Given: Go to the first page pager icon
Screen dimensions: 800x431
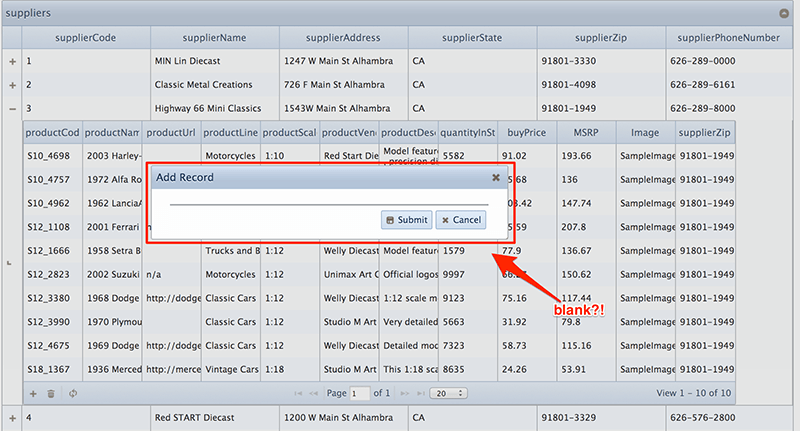Looking at the screenshot, I should click(299, 394).
